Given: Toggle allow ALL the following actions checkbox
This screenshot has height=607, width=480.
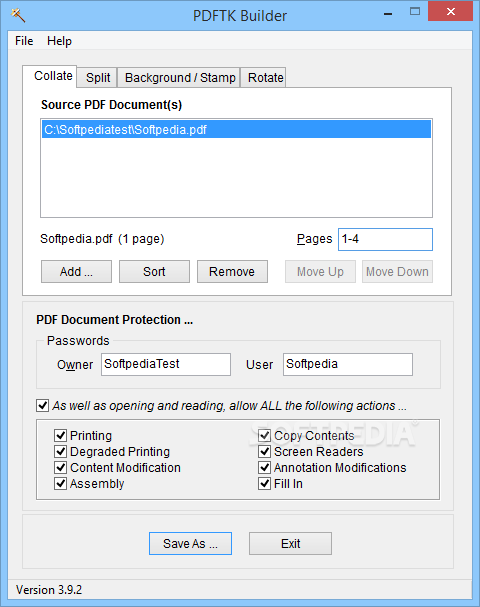Looking at the screenshot, I should [x=43, y=406].
